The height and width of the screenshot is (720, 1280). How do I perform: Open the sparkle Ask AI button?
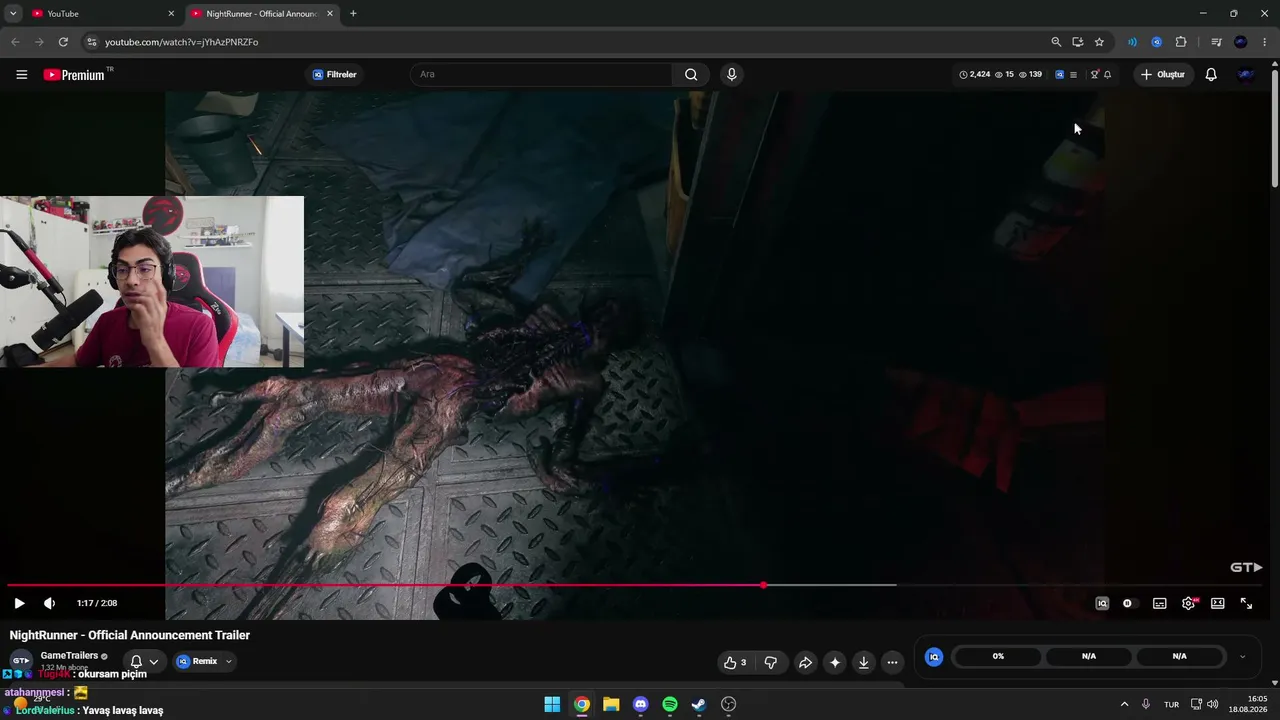click(x=835, y=662)
